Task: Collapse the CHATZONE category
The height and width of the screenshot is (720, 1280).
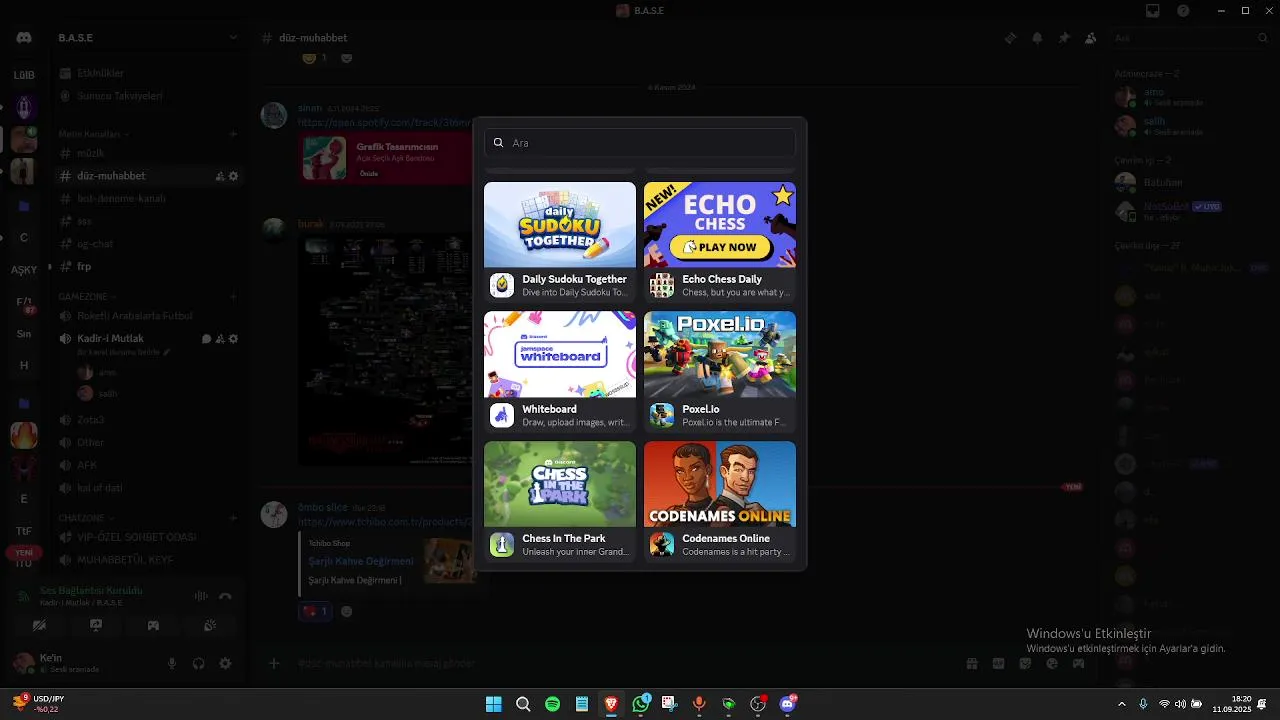Action: 85,518
